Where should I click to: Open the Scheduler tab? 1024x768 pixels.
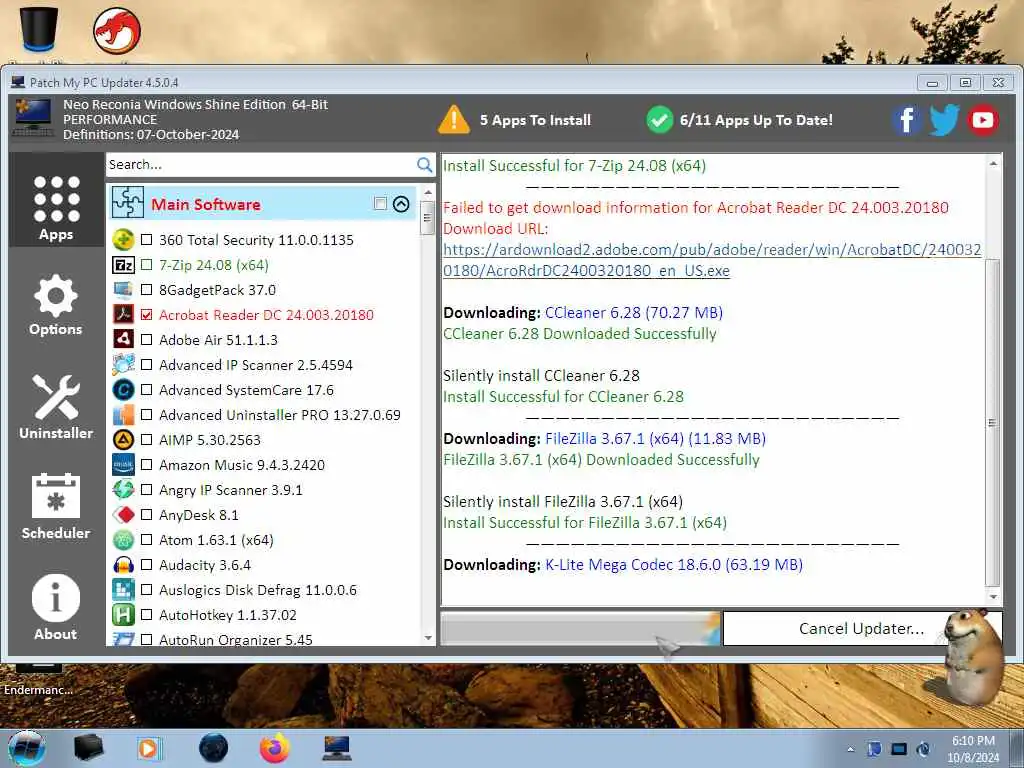point(56,507)
